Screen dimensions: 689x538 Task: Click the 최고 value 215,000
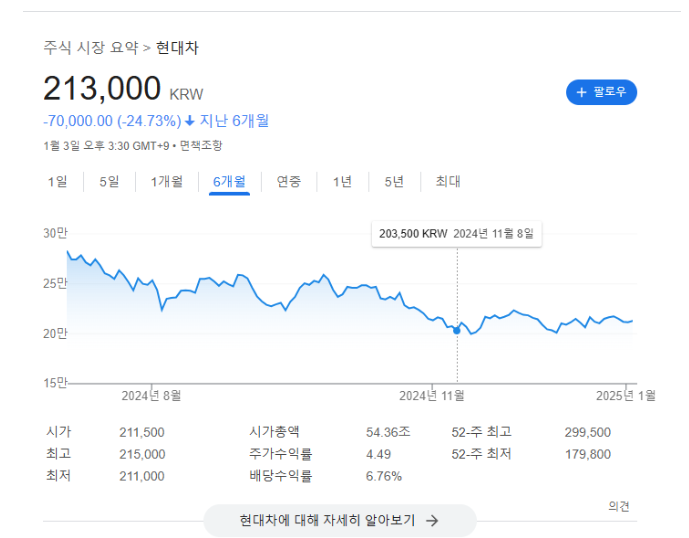pyautogui.click(x=142, y=454)
